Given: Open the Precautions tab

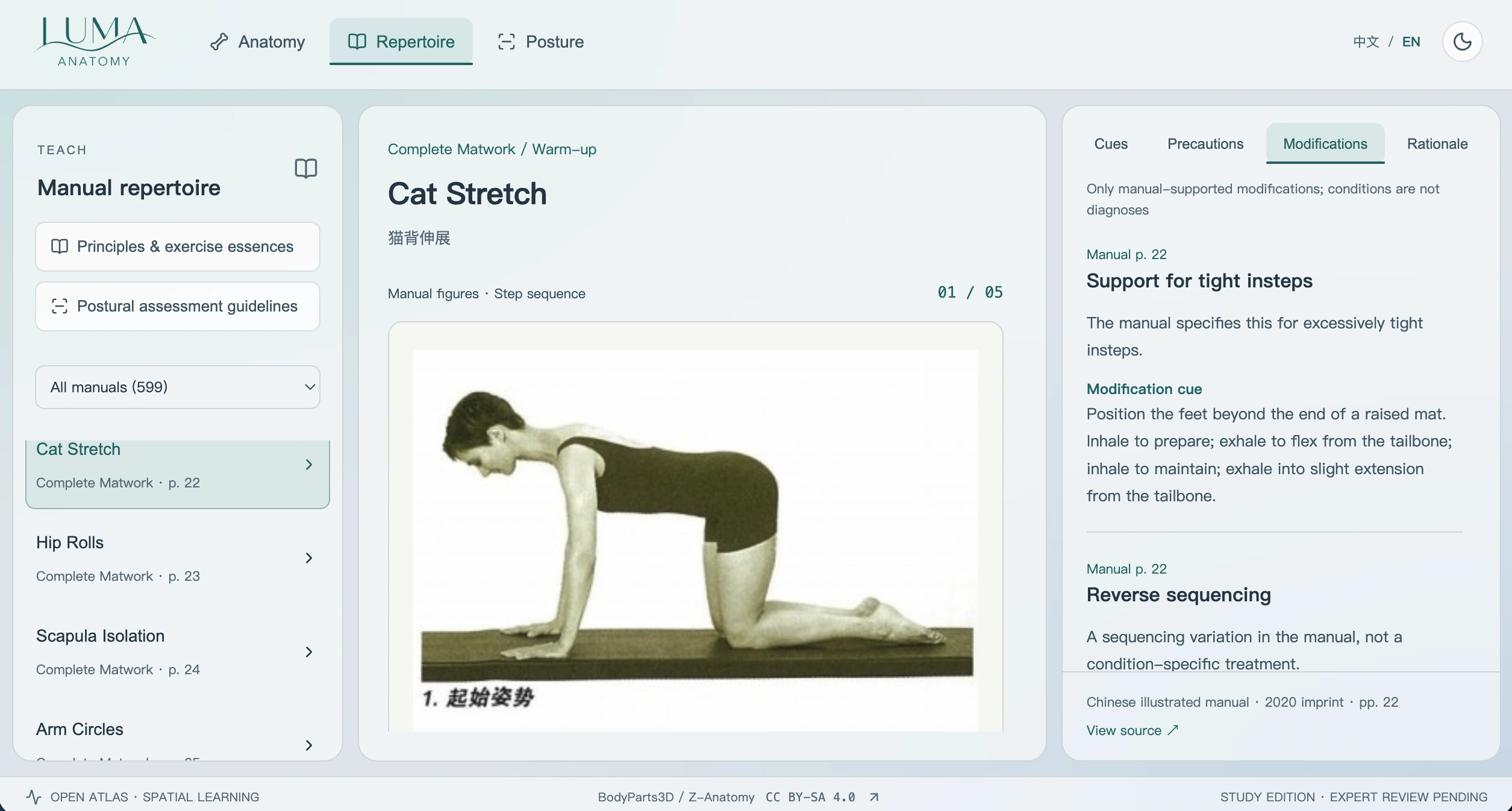Looking at the screenshot, I should [x=1205, y=143].
